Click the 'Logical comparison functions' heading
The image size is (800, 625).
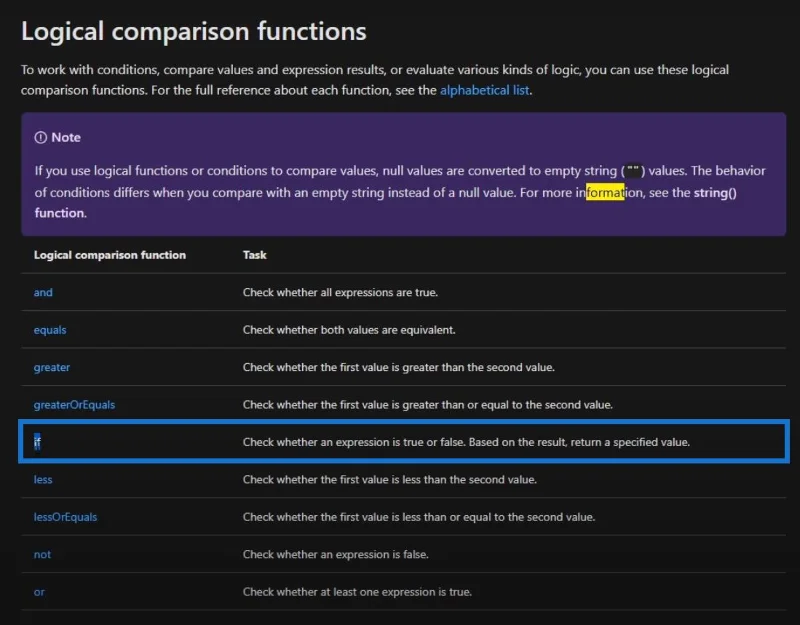click(194, 31)
